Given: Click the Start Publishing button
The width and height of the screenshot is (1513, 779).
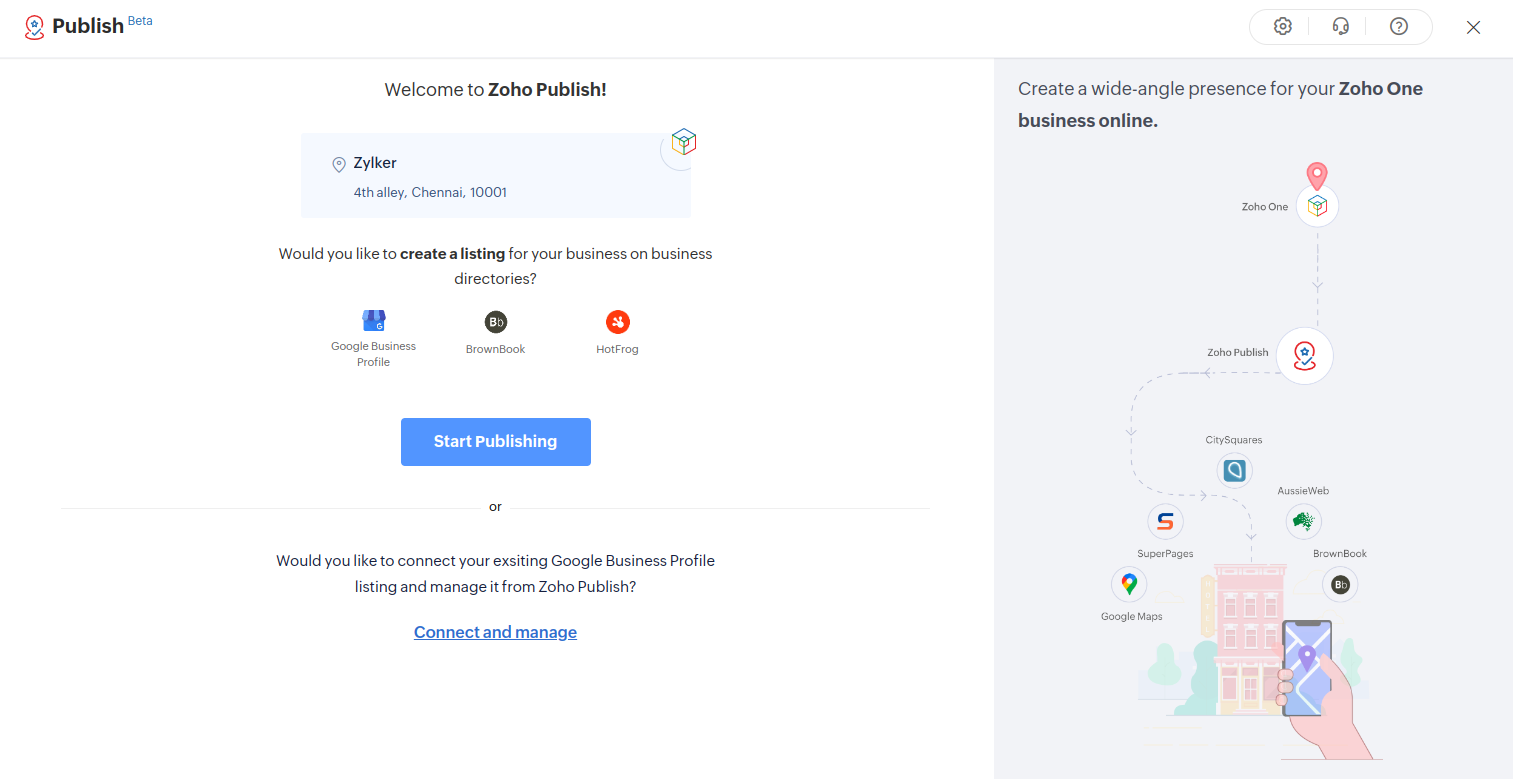Looking at the screenshot, I should click(496, 442).
